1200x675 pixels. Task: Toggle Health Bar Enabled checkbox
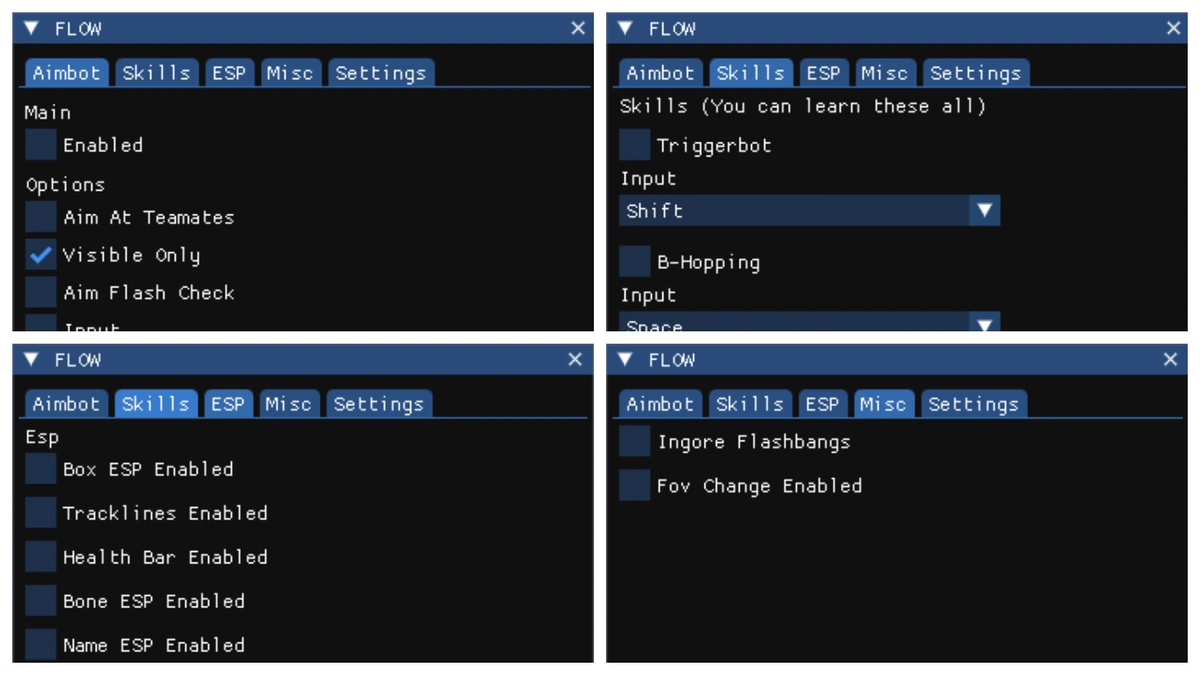pos(41,557)
